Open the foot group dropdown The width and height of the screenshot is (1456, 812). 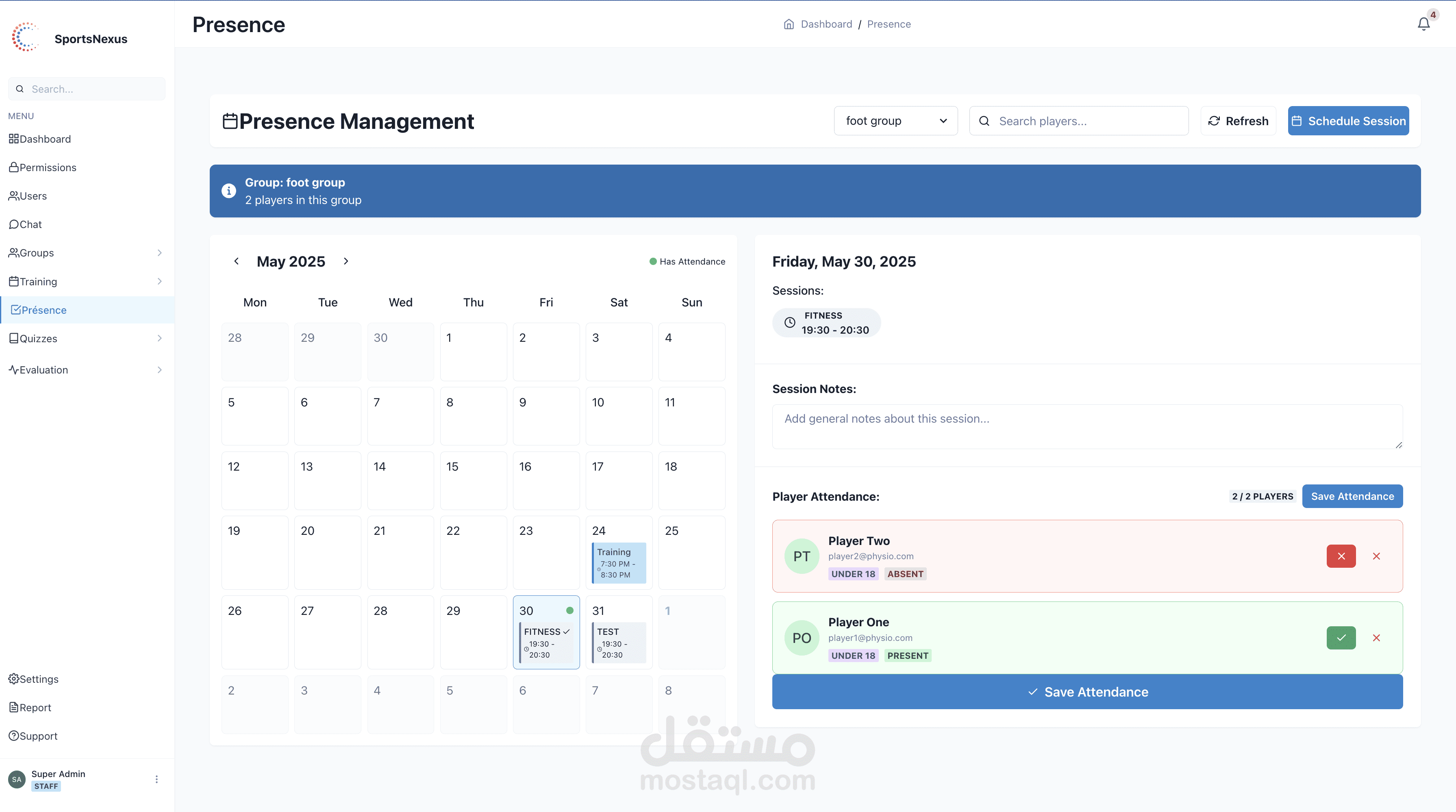[895, 121]
